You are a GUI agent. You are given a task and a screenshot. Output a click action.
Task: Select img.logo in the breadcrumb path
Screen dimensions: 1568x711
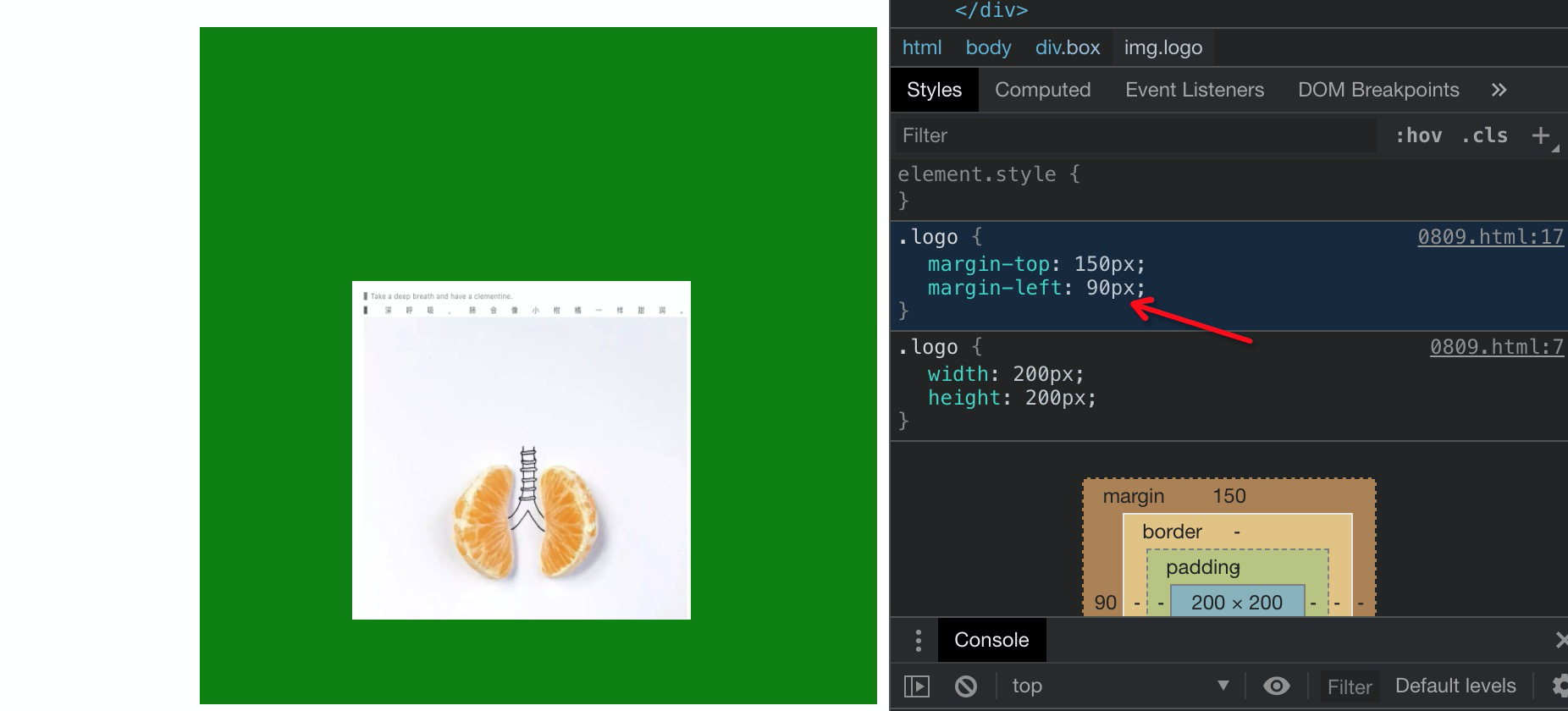[1162, 47]
